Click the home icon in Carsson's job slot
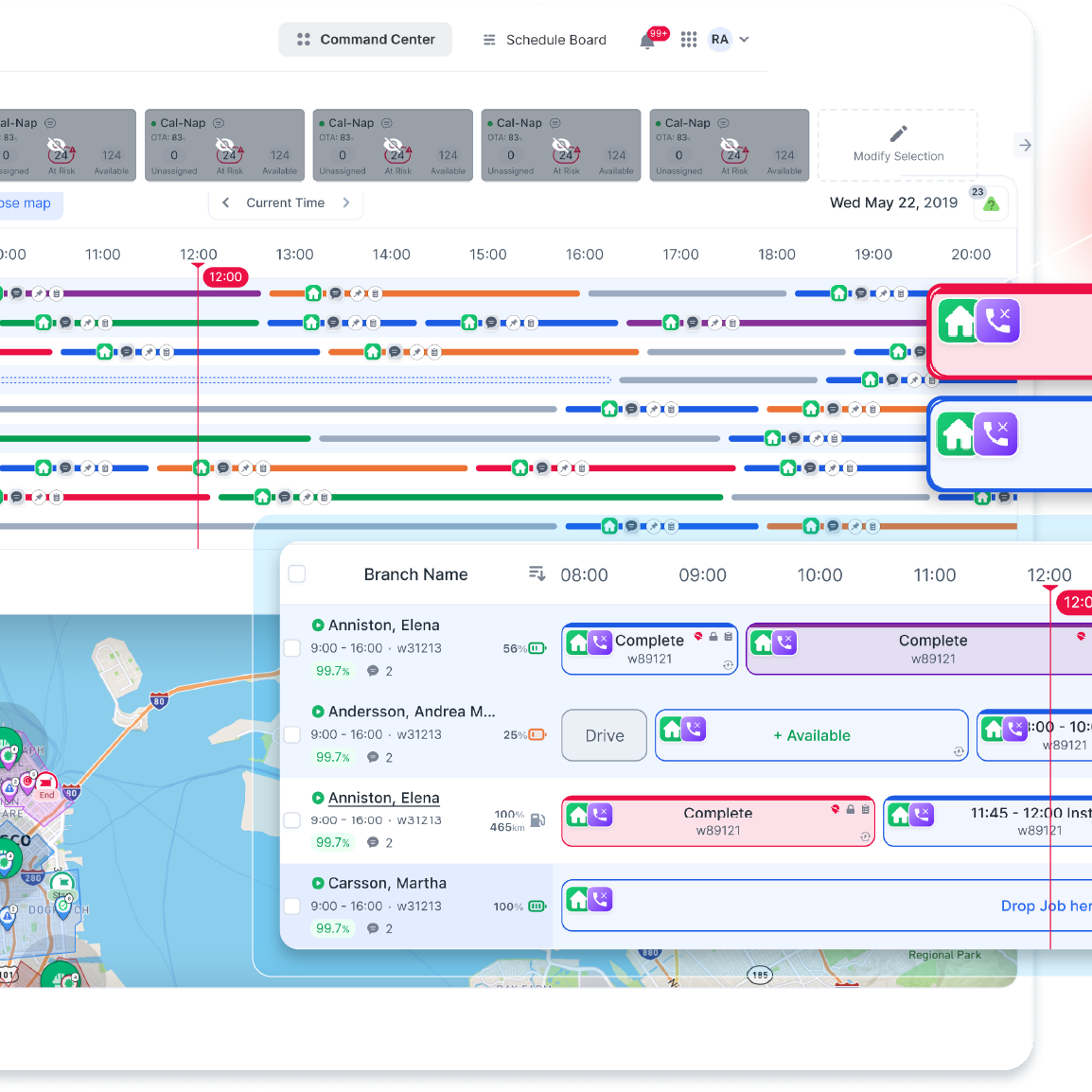 pos(578,899)
